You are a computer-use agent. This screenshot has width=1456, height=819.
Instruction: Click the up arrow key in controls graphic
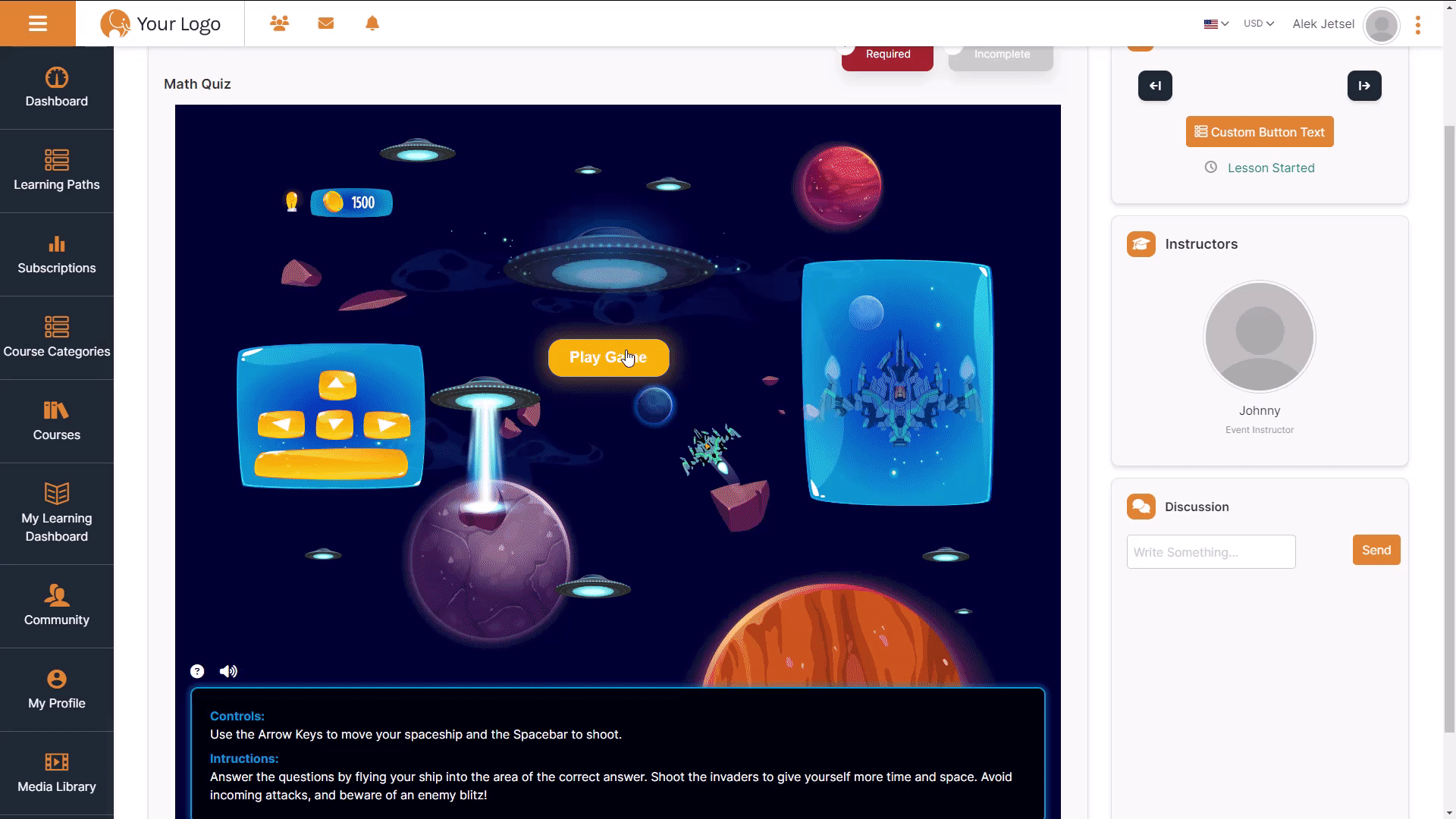(337, 385)
